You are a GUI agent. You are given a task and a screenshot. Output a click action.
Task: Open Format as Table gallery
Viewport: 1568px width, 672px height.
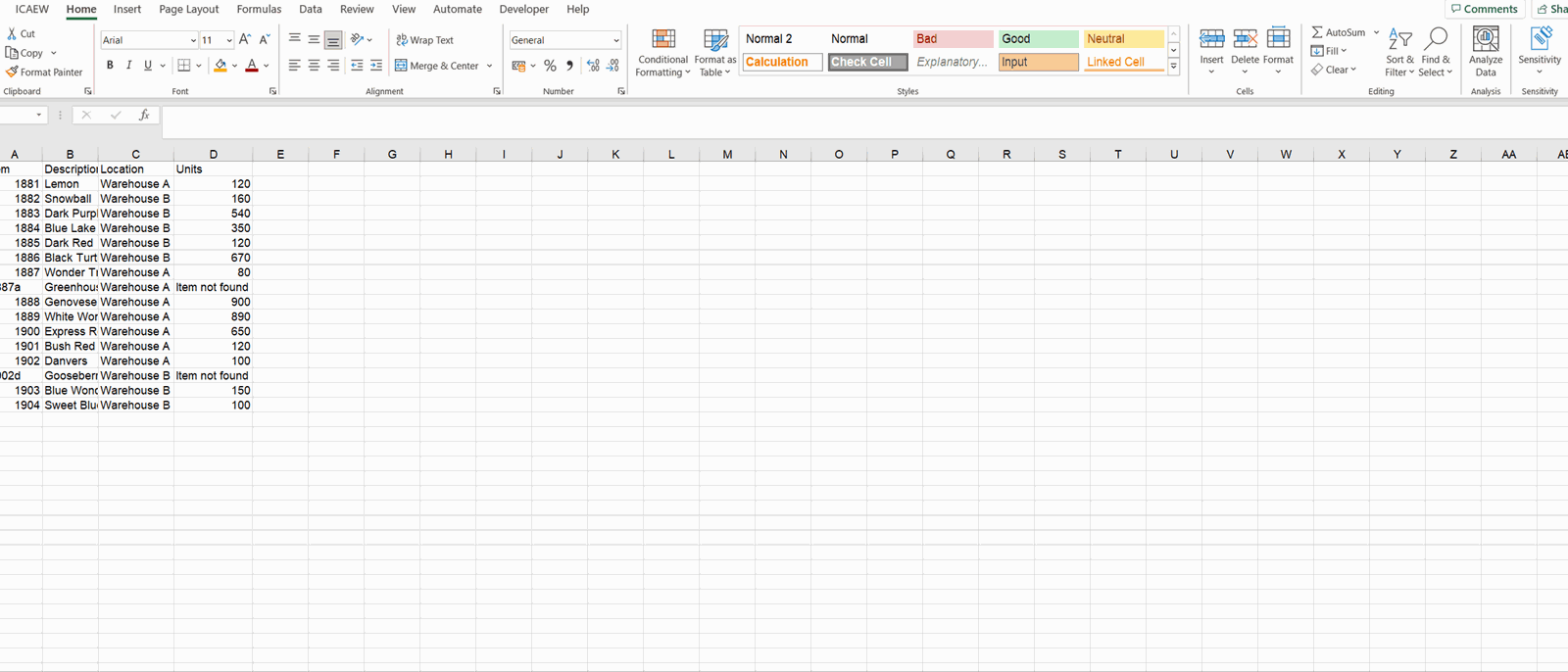tap(715, 41)
